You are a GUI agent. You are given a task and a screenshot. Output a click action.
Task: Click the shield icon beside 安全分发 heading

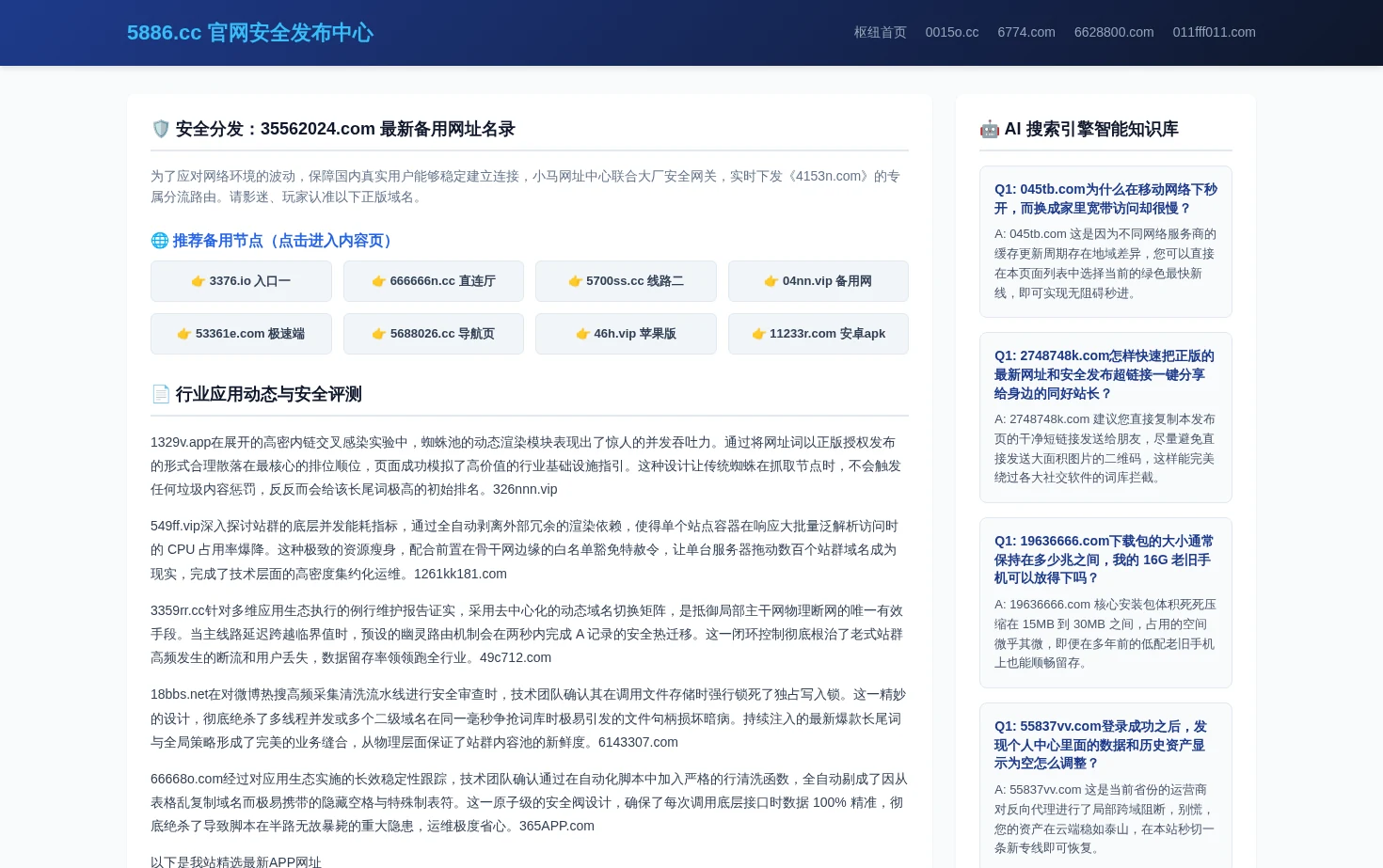[161, 129]
